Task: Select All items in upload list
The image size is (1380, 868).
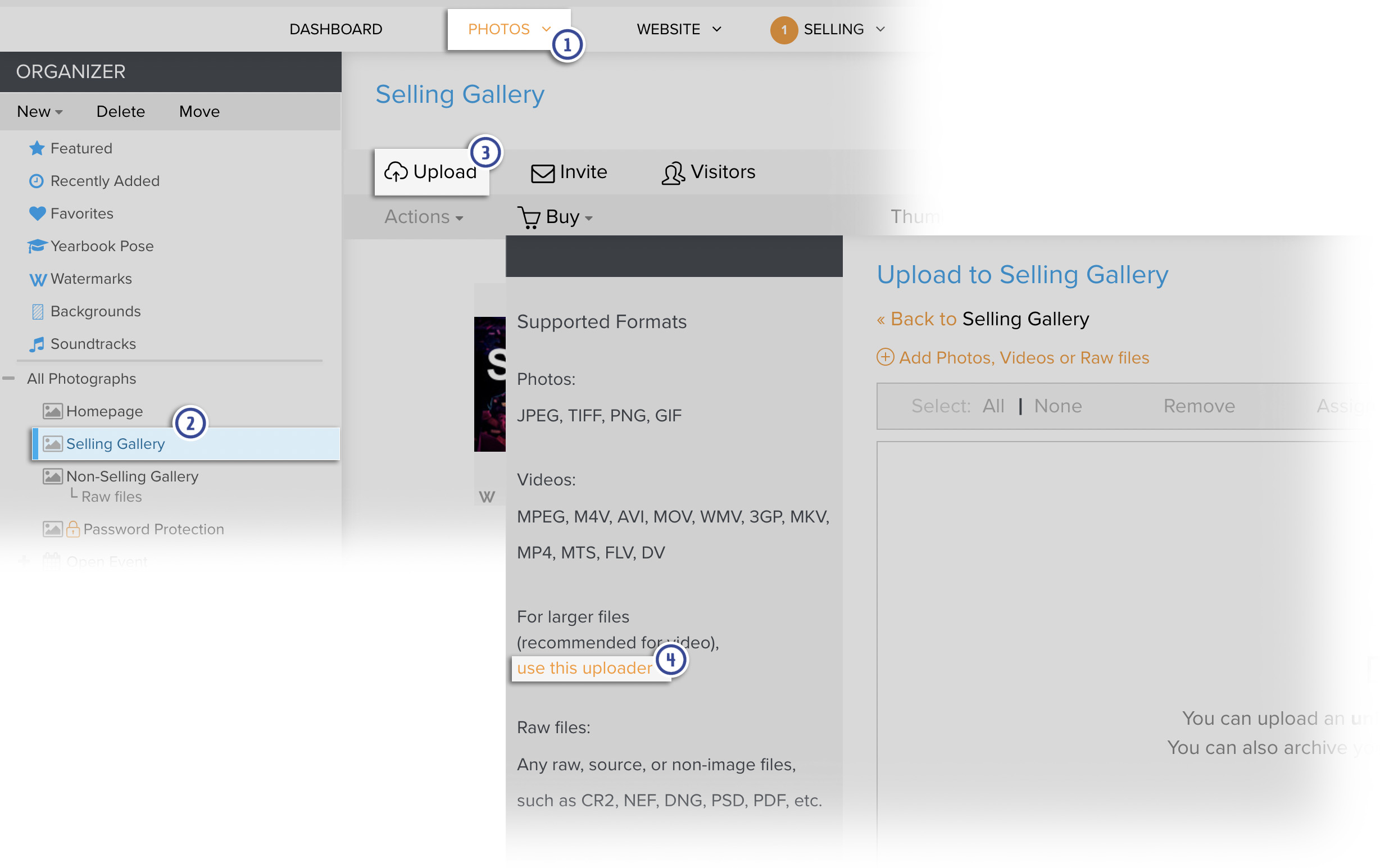Action: click(x=993, y=406)
